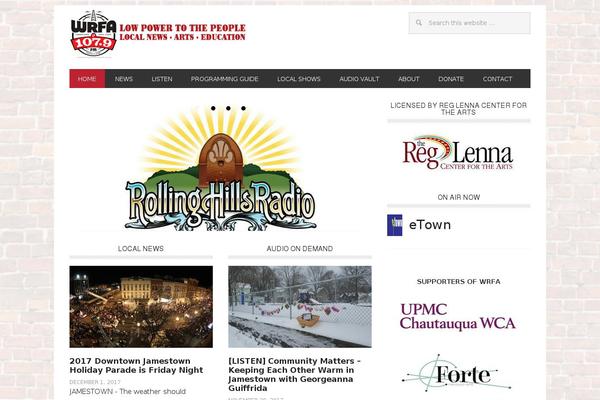Open the Home menu item
This screenshot has height=400, width=600.
pos(87,79)
